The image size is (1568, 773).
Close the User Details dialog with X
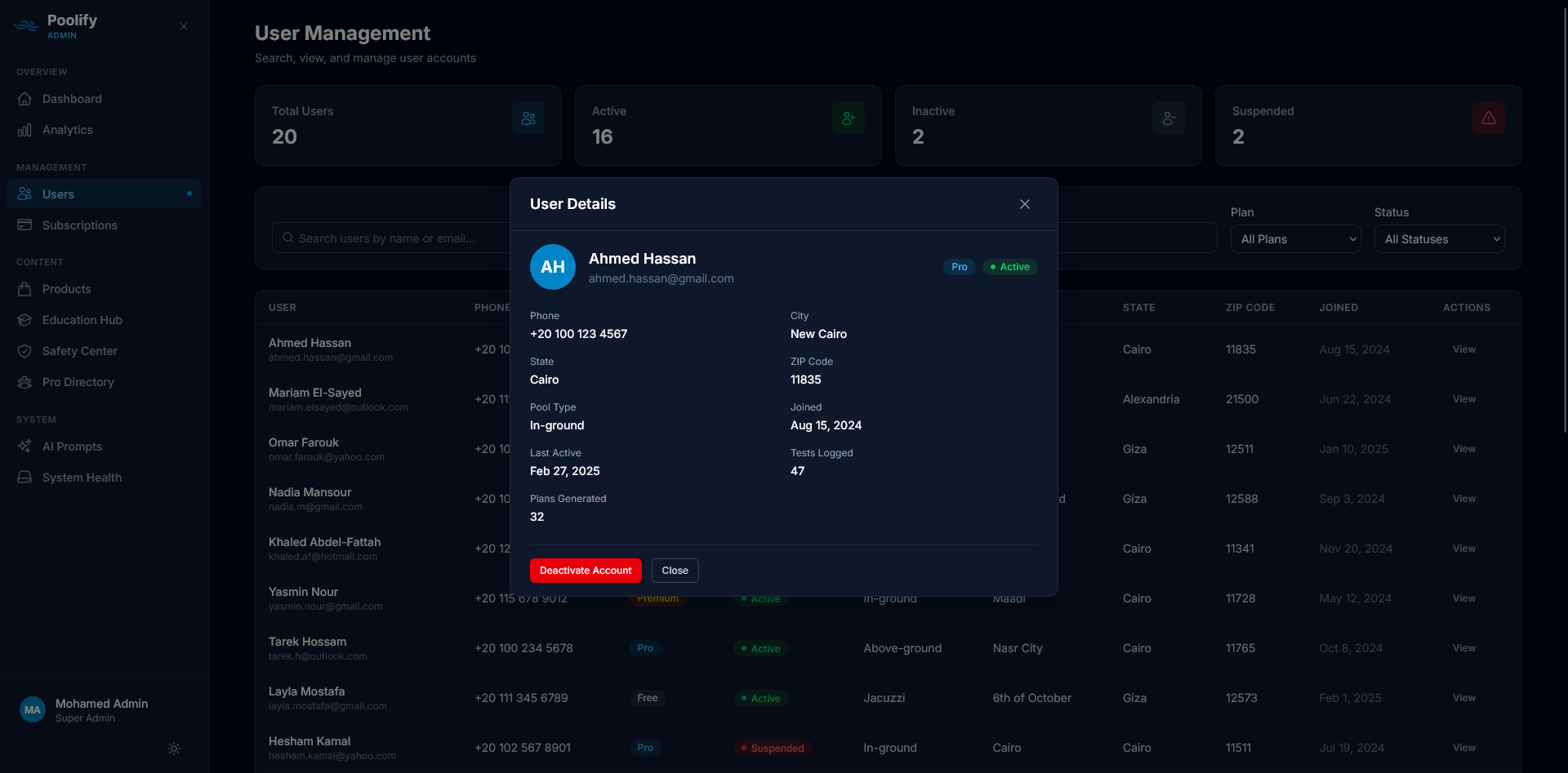1025,204
